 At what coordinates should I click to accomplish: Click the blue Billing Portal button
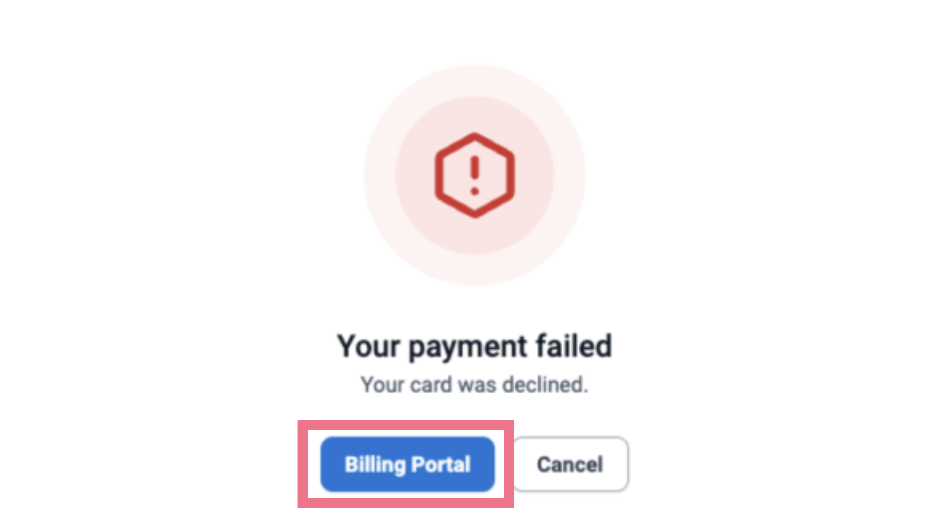point(407,464)
